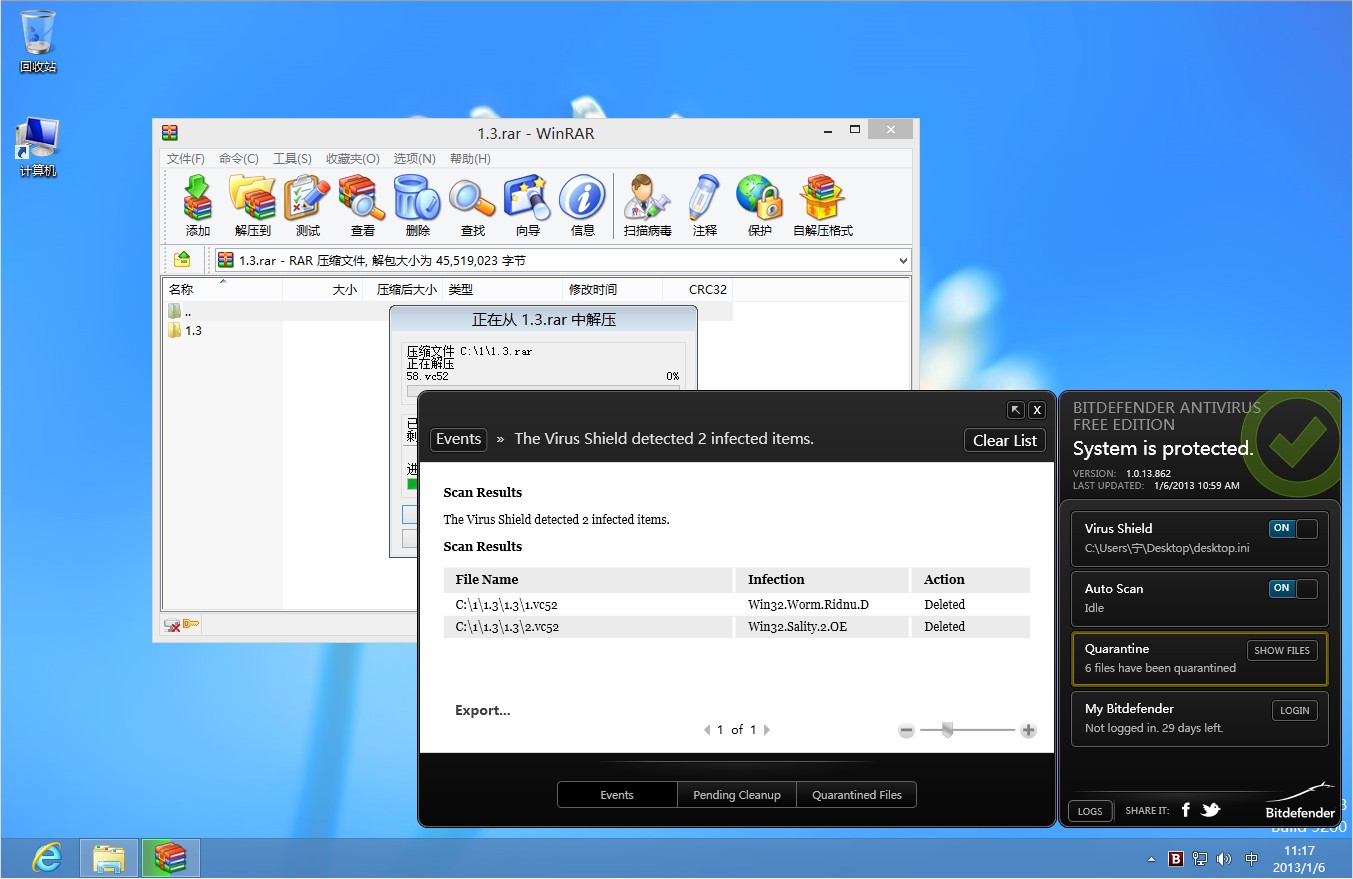1353x879 pixels.
Task: Close the Bitdefender Events panel
Action: [x=1037, y=410]
